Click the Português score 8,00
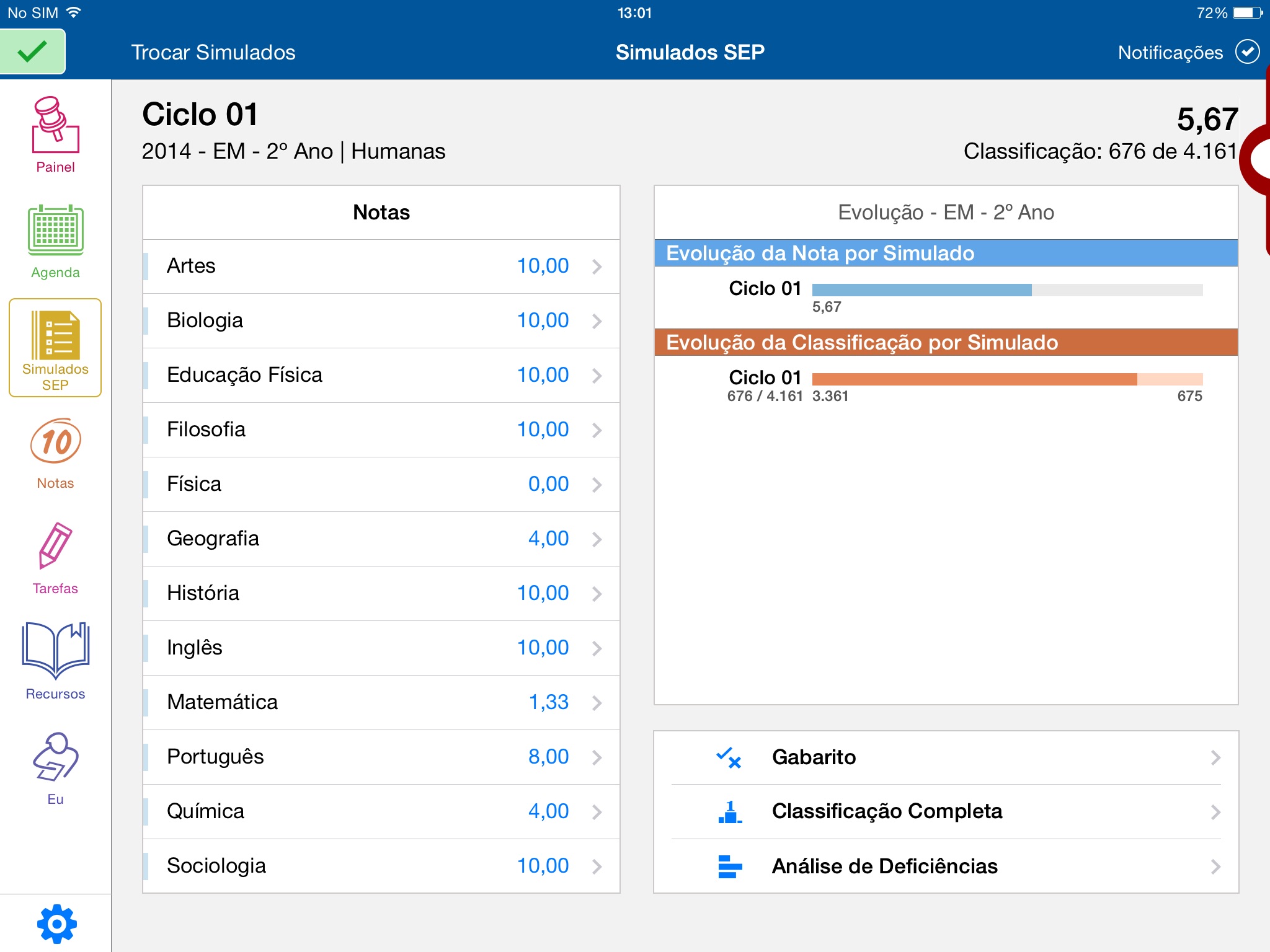This screenshot has height=952, width=1270. [x=548, y=757]
